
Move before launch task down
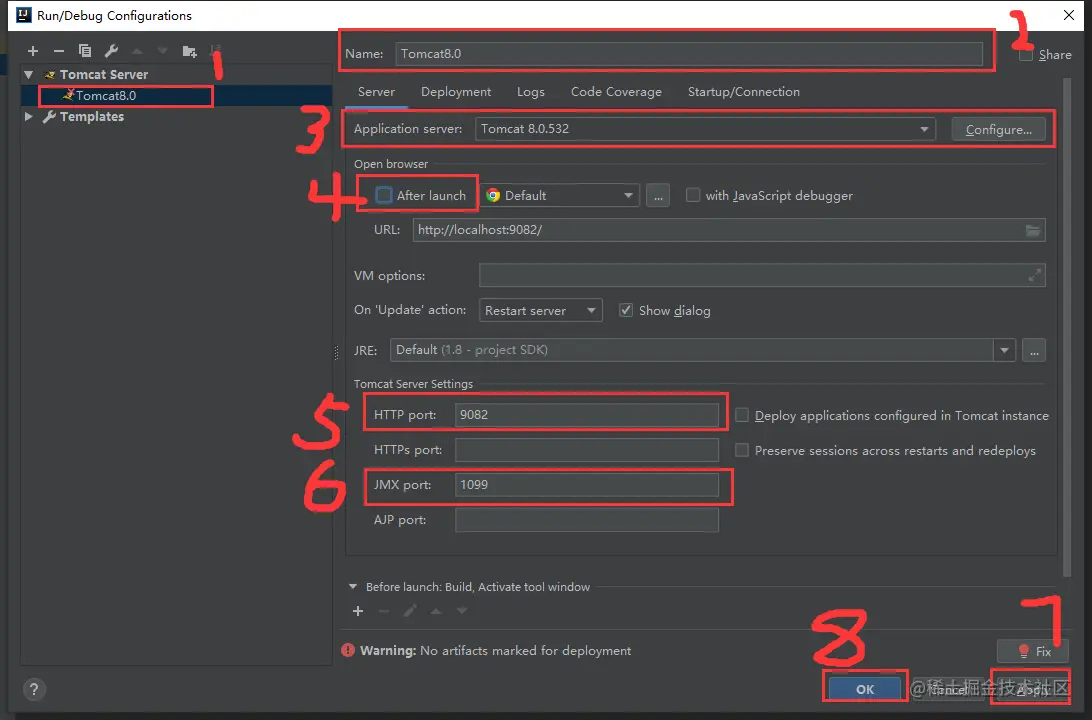point(462,611)
